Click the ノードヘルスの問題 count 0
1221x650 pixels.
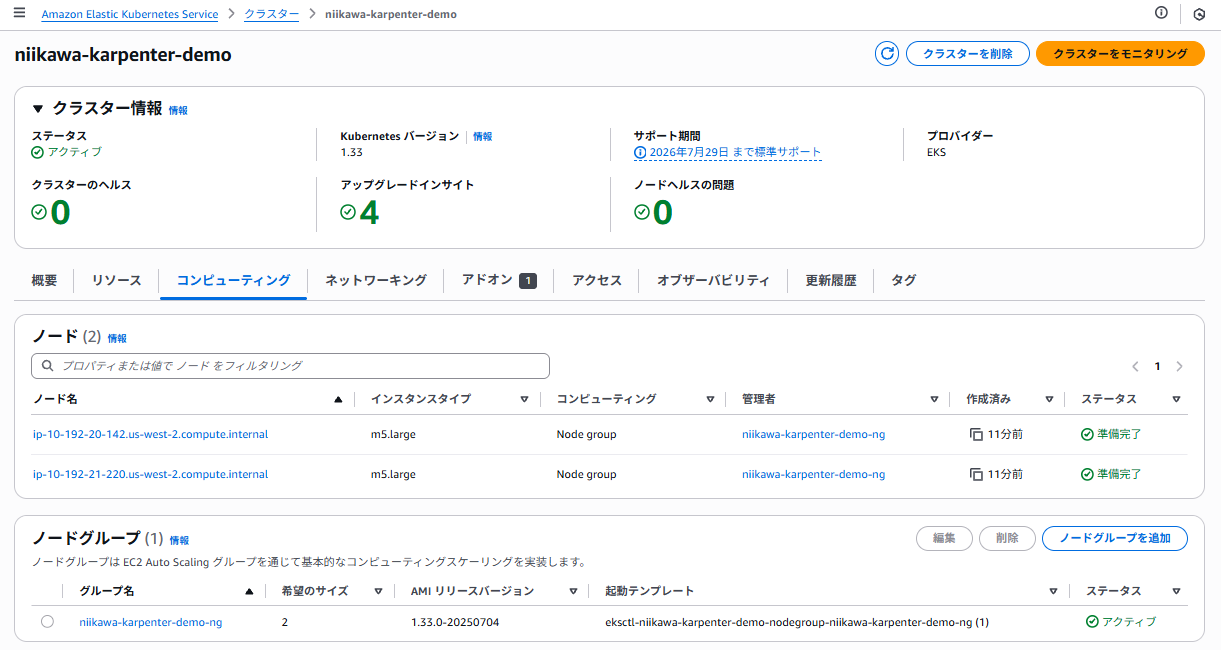pos(662,213)
